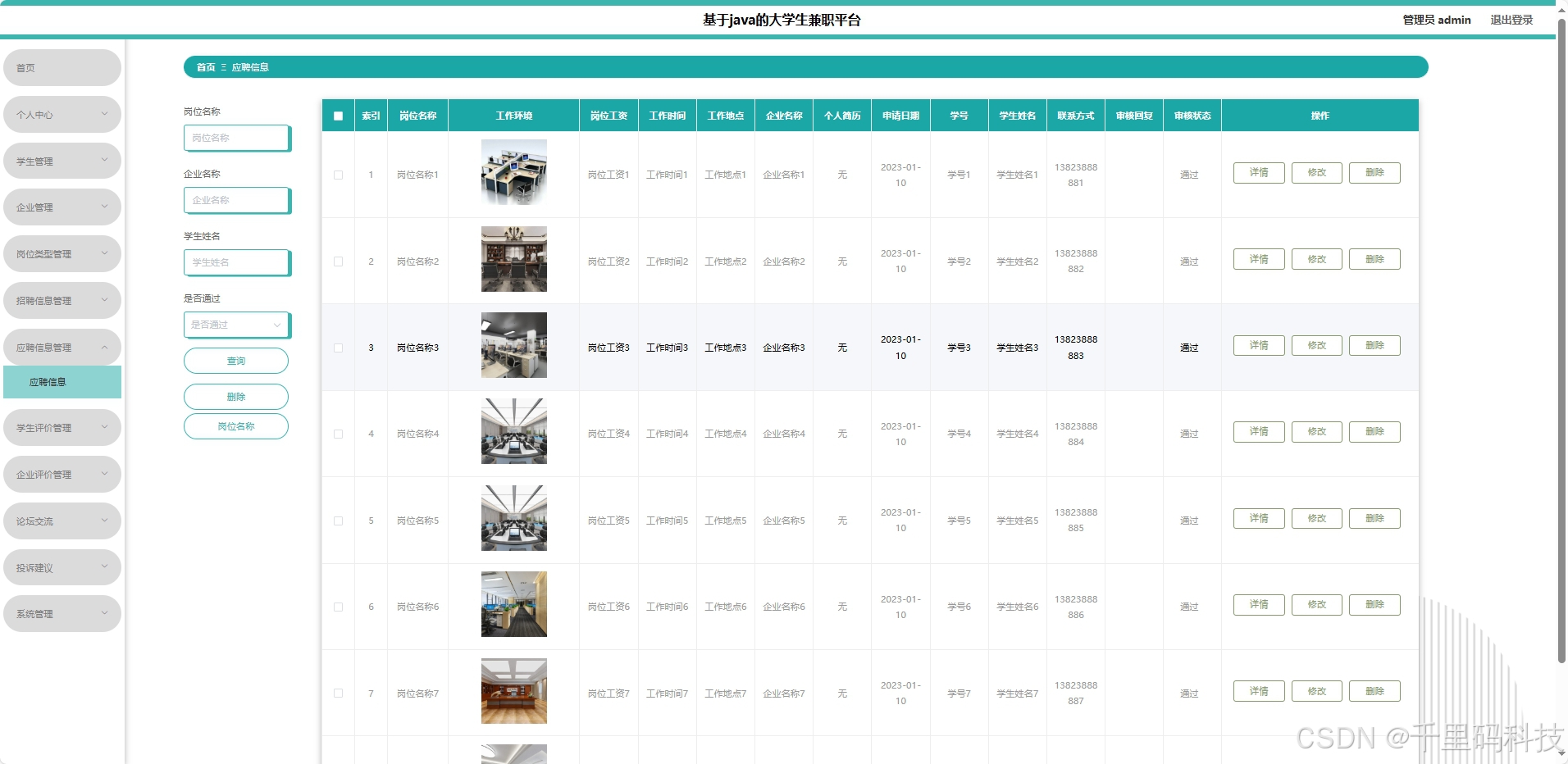Check the row checkbox for 岗位名称2
The image size is (1568, 764).
[x=338, y=261]
